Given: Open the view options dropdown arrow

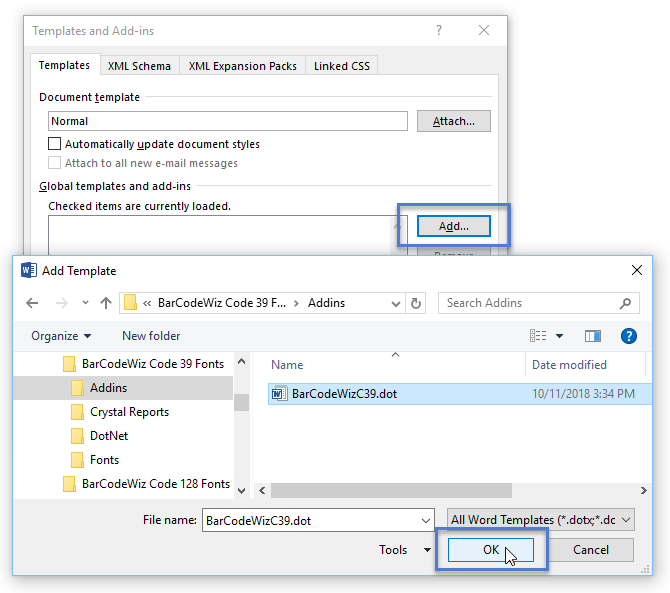Looking at the screenshot, I should tap(559, 336).
